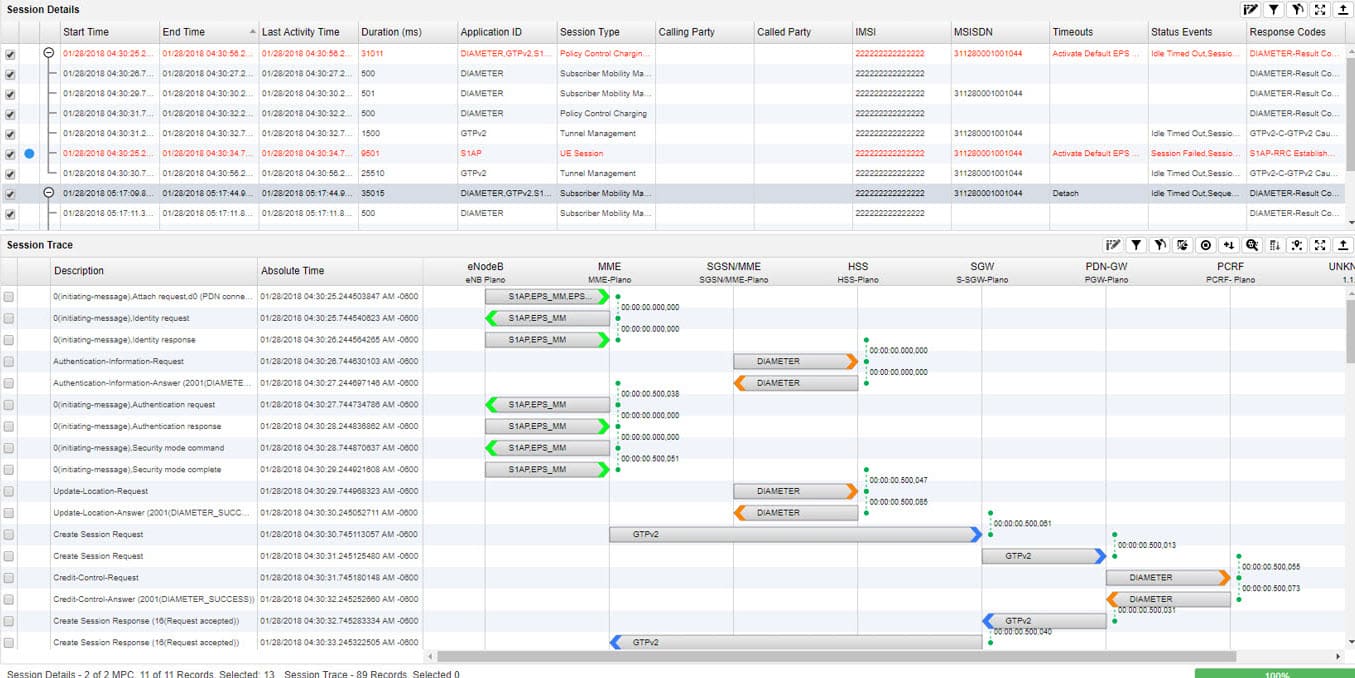Activate the zoom tool in Session Trace
Screen dimensions: 1355x678
point(1252,245)
